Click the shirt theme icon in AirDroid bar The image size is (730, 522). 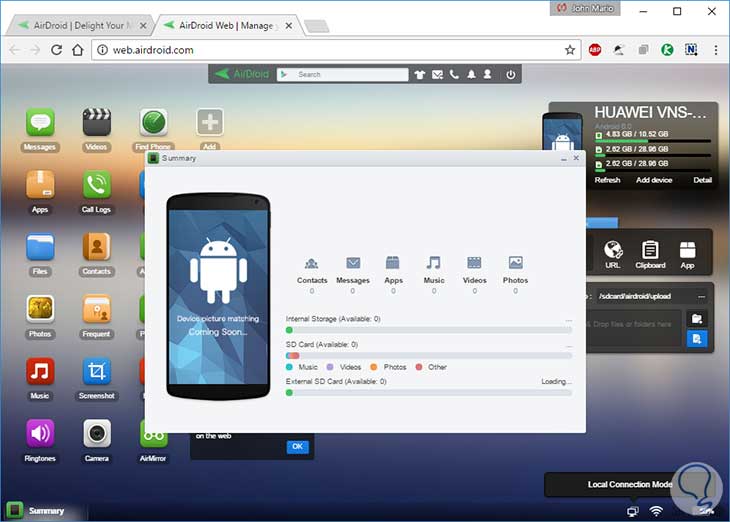coord(420,75)
